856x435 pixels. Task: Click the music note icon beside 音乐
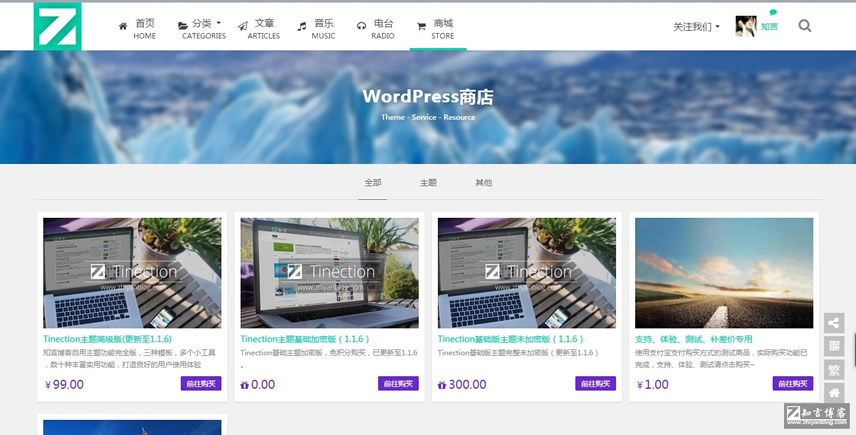tap(302, 26)
